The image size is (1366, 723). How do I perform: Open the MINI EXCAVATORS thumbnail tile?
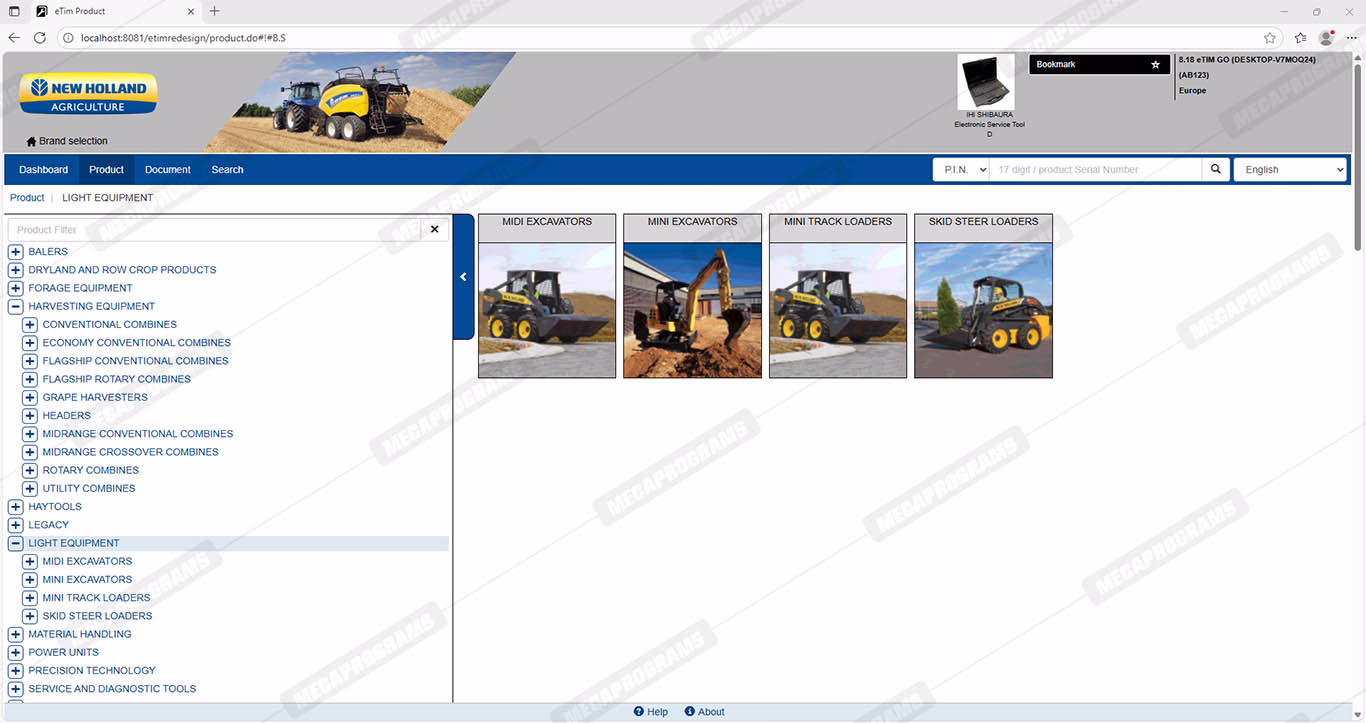click(692, 297)
